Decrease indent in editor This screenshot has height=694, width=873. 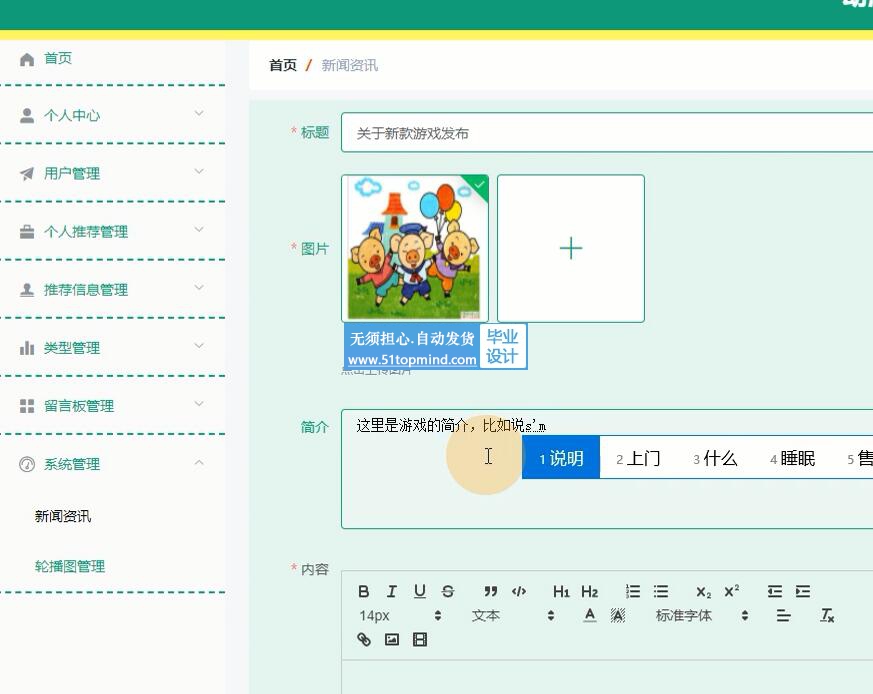(x=774, y=591)
